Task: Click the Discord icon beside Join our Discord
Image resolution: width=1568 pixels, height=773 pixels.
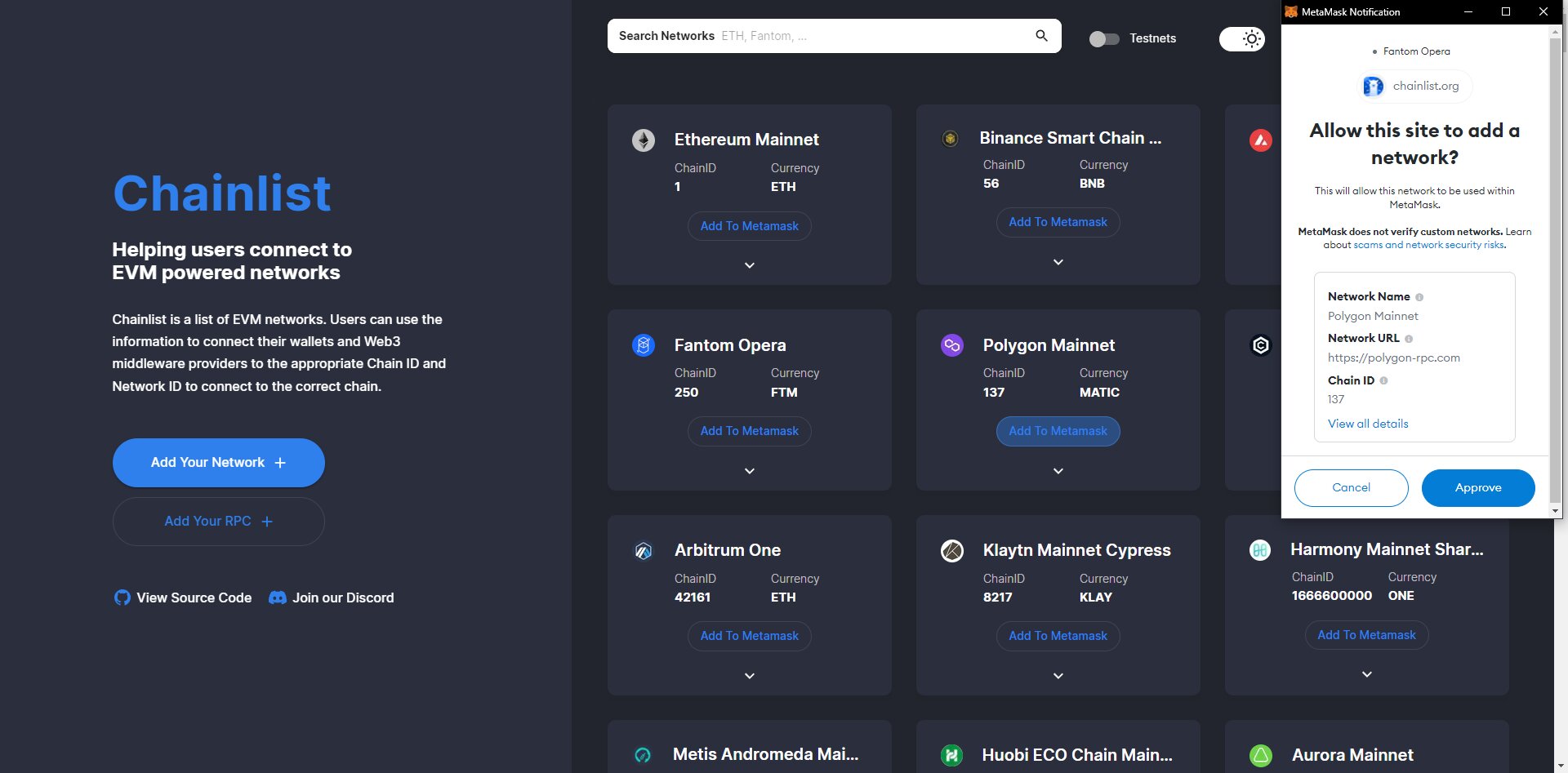Action: click(x=278, y=598)
